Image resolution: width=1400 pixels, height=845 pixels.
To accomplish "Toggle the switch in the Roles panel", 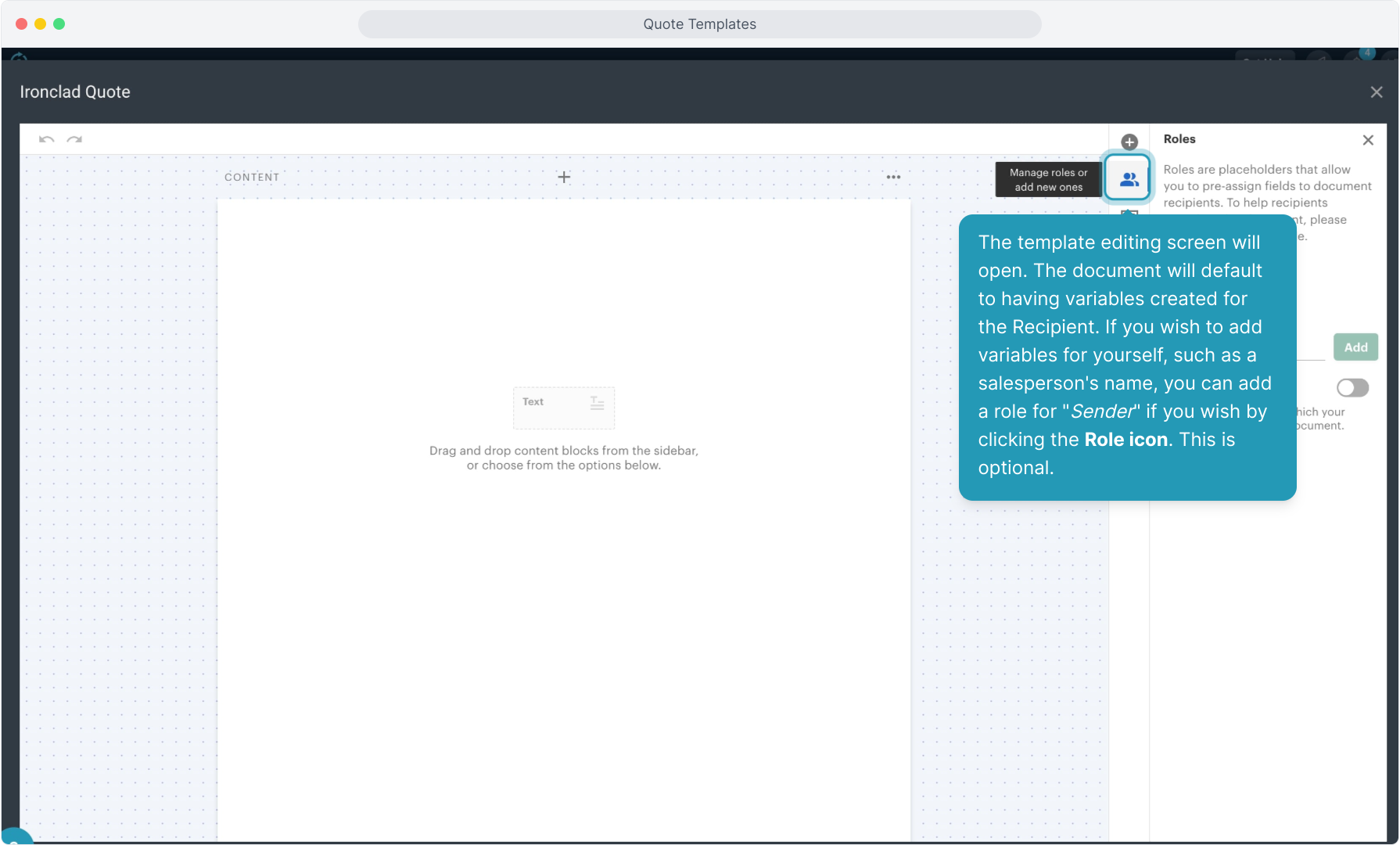I will coord(1352,387).
